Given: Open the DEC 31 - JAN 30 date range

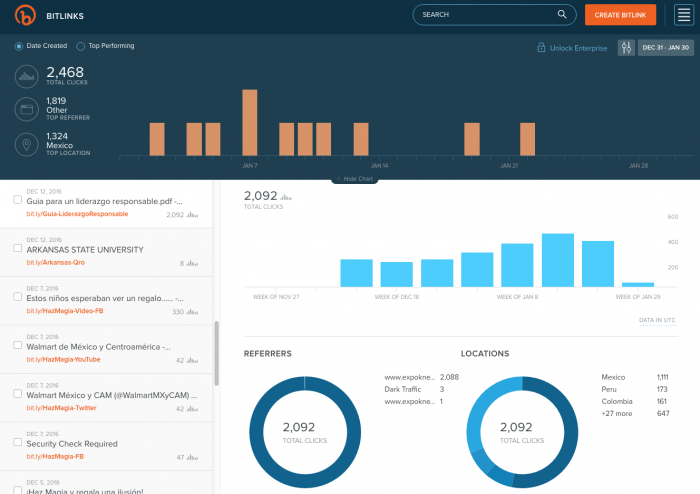Looking at the screenshot, I should click(x=666, y=47).
